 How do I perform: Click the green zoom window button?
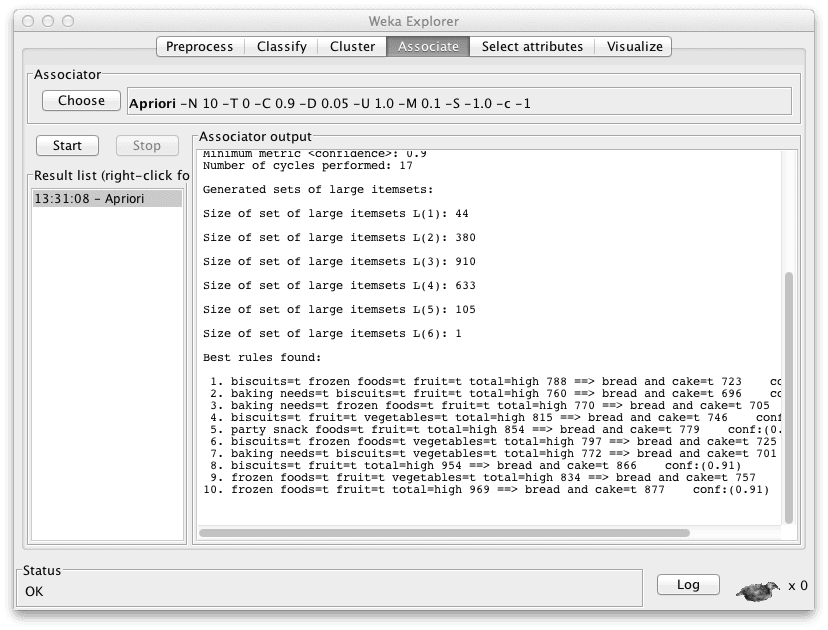click(x=68, y=21)
